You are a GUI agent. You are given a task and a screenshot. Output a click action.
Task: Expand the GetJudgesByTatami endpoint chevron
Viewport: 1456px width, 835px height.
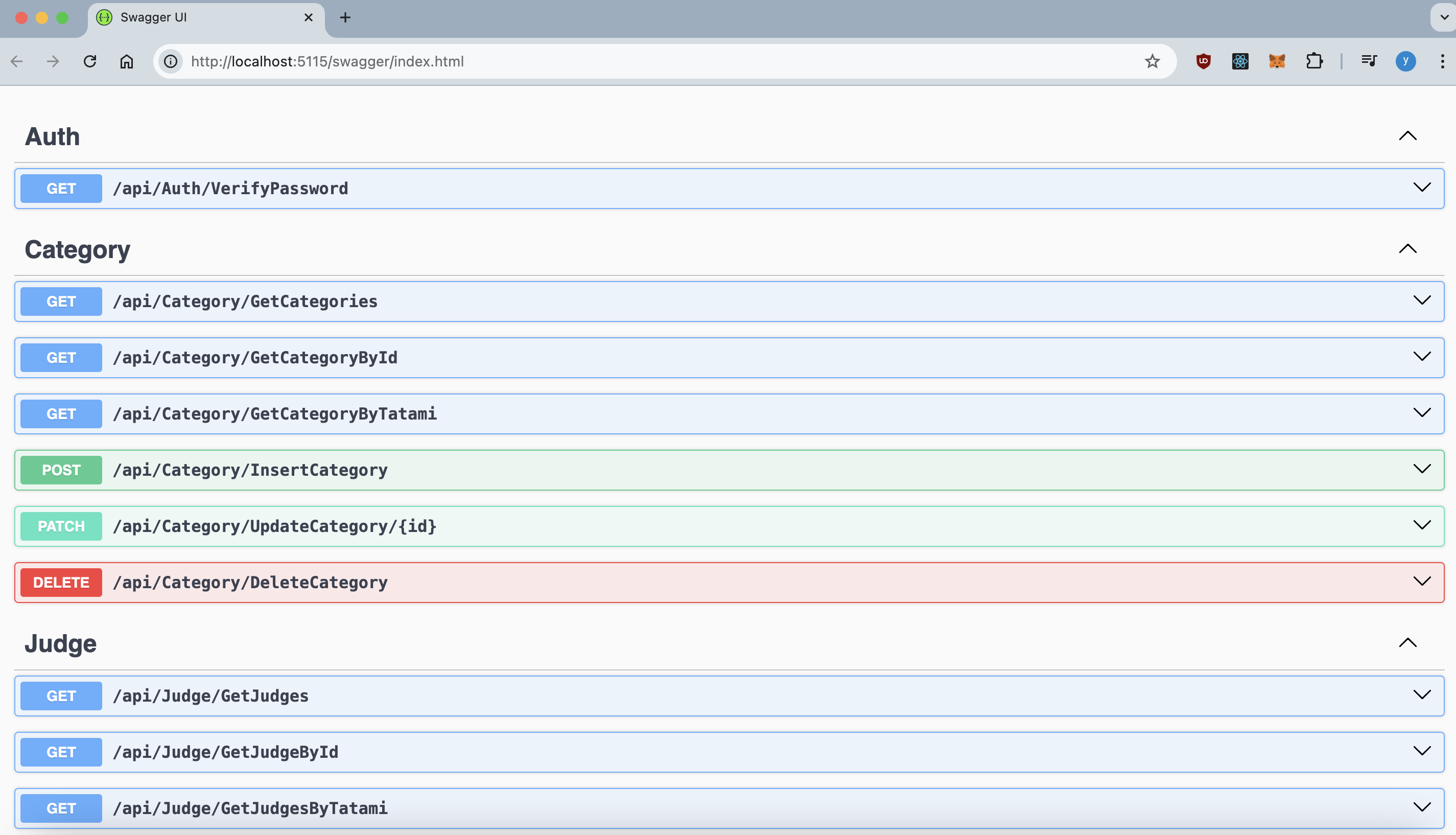coord(1422,807)
